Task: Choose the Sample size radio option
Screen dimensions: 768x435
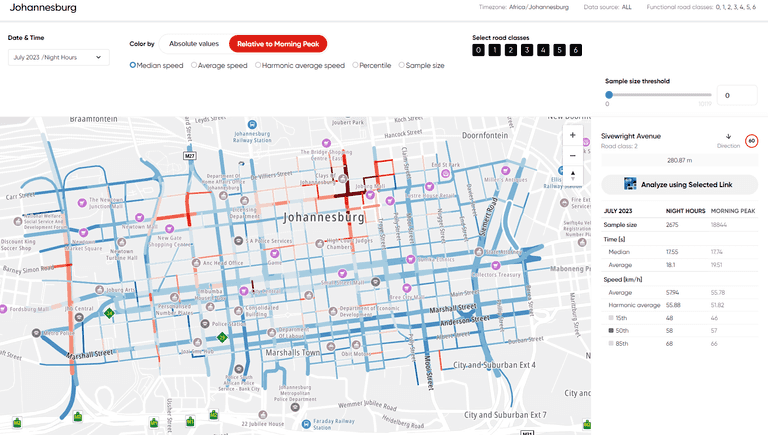Action: [x=403, y=65]
